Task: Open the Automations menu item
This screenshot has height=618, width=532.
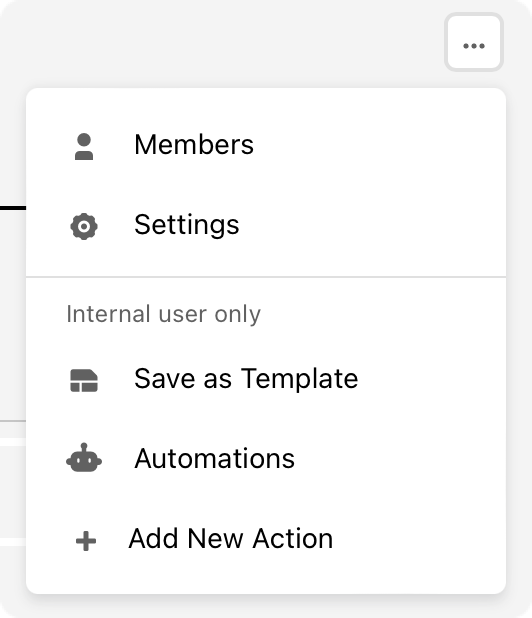Action: click(266, 458)
